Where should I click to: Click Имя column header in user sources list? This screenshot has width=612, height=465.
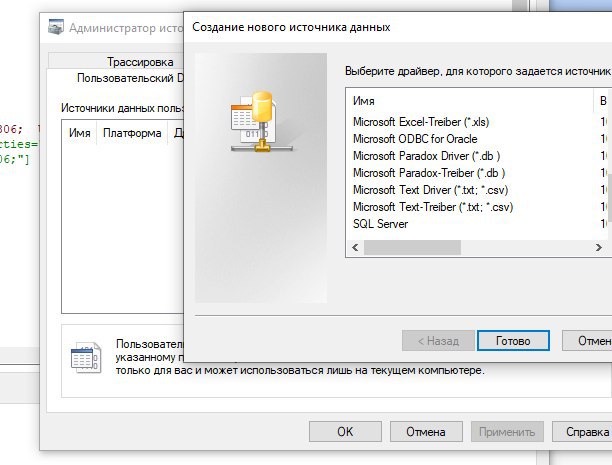80,133
